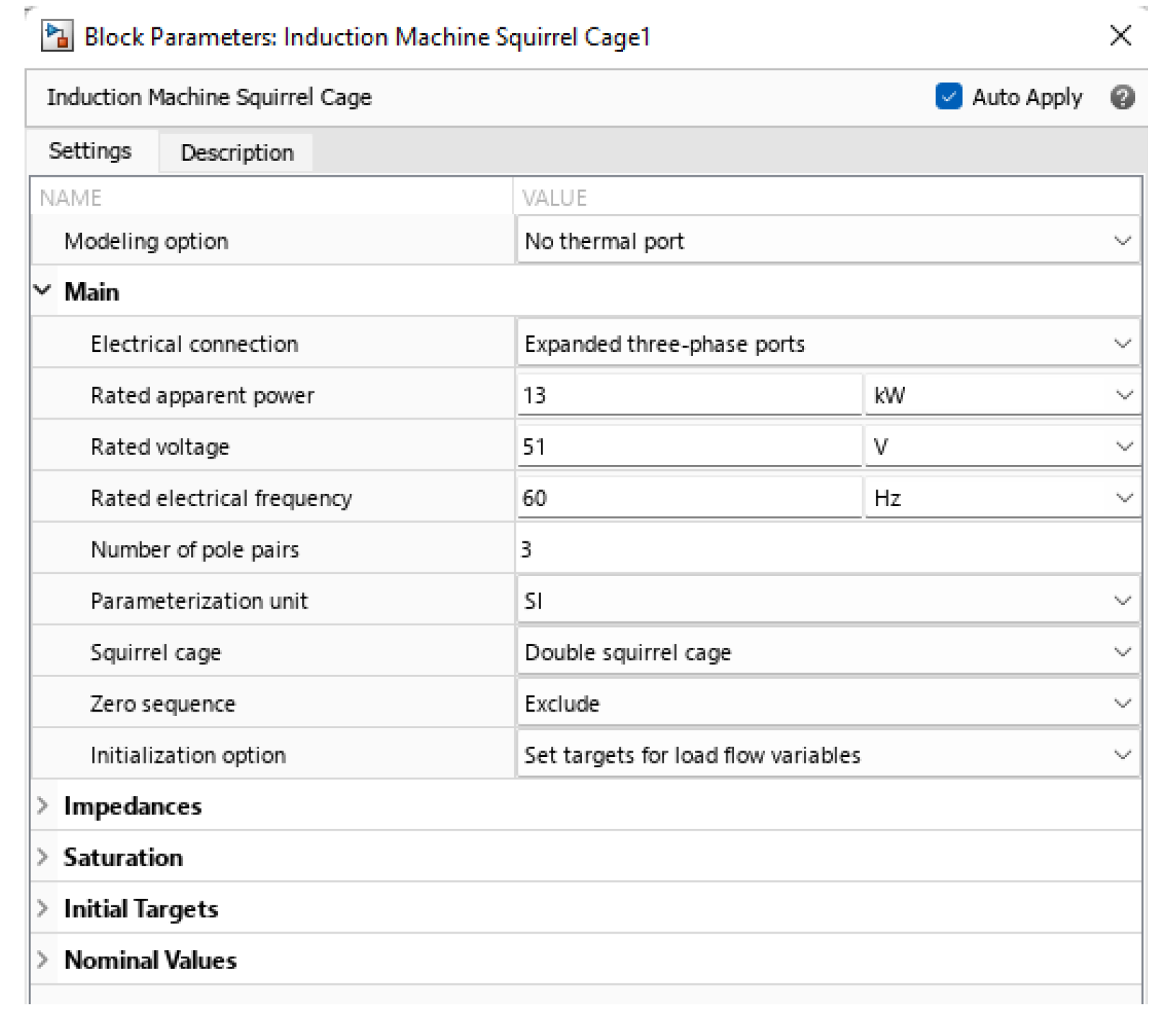Screen dimensions: 1169x1036
Task: Toggle the Auto Apply checkbox
Action: pyautogui.click(x=948, y=97)
